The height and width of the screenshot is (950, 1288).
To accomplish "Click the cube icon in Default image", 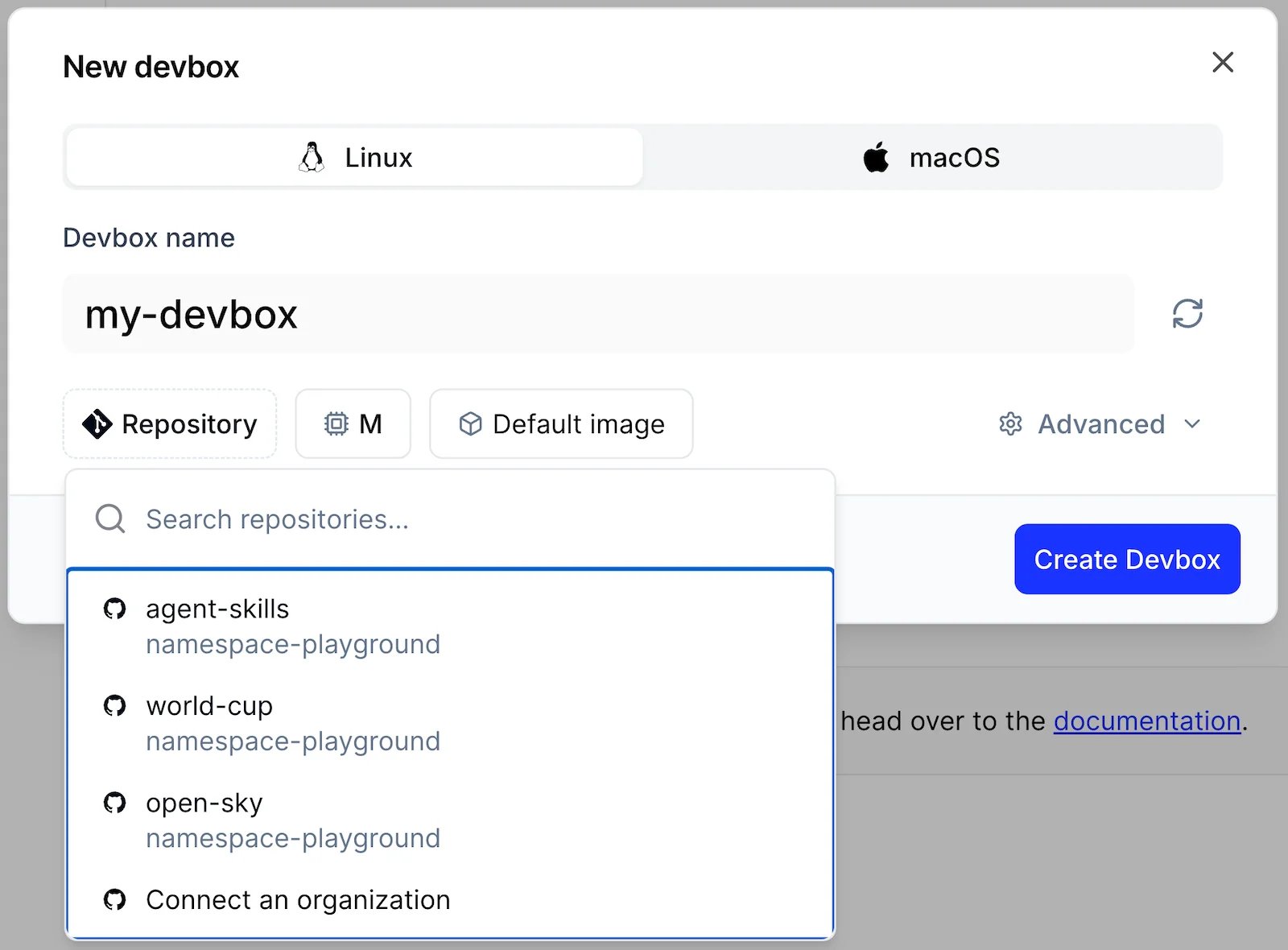I will pos(470,423).
